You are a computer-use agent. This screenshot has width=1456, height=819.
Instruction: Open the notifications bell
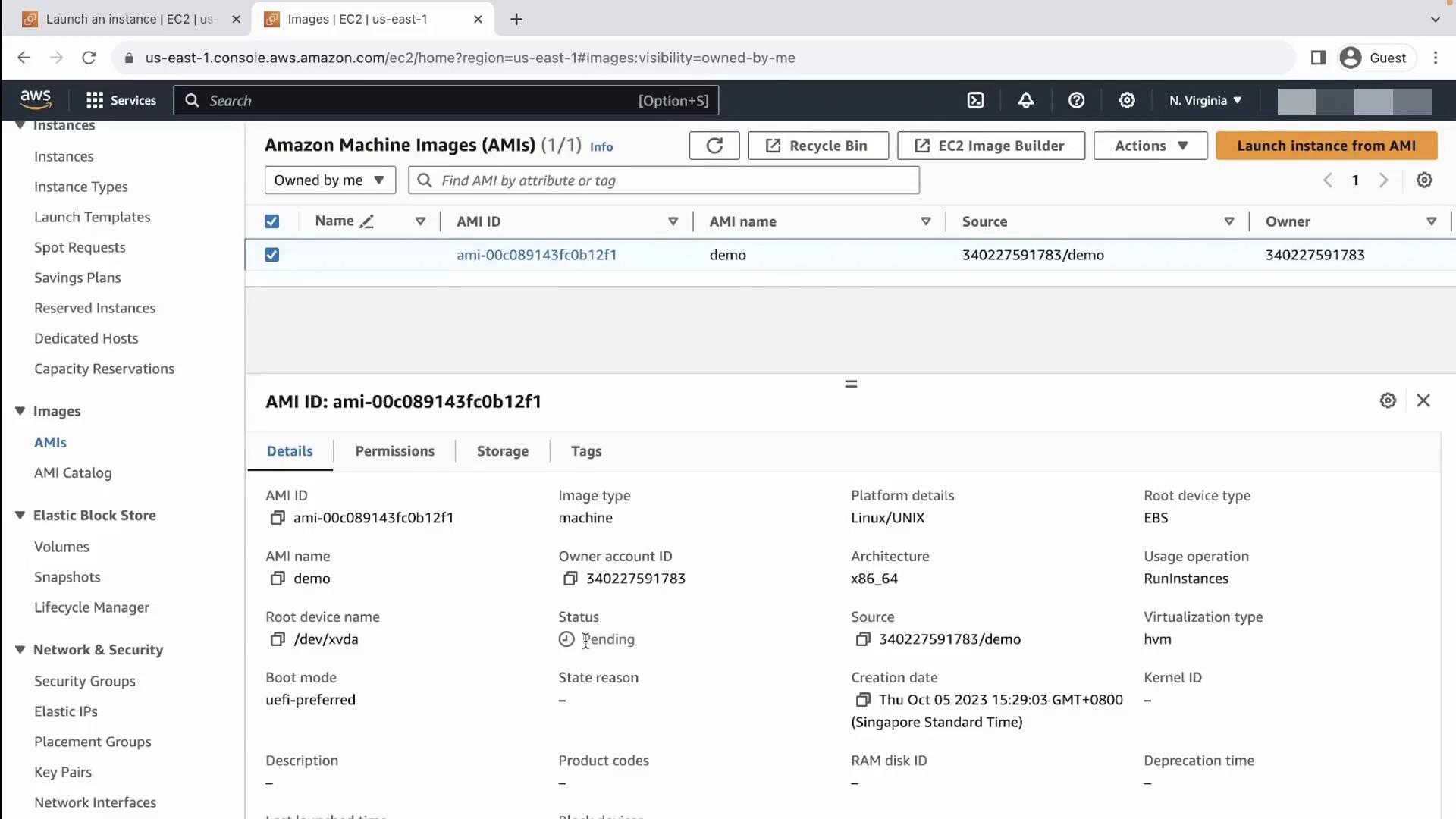(x=1026, y=100)
